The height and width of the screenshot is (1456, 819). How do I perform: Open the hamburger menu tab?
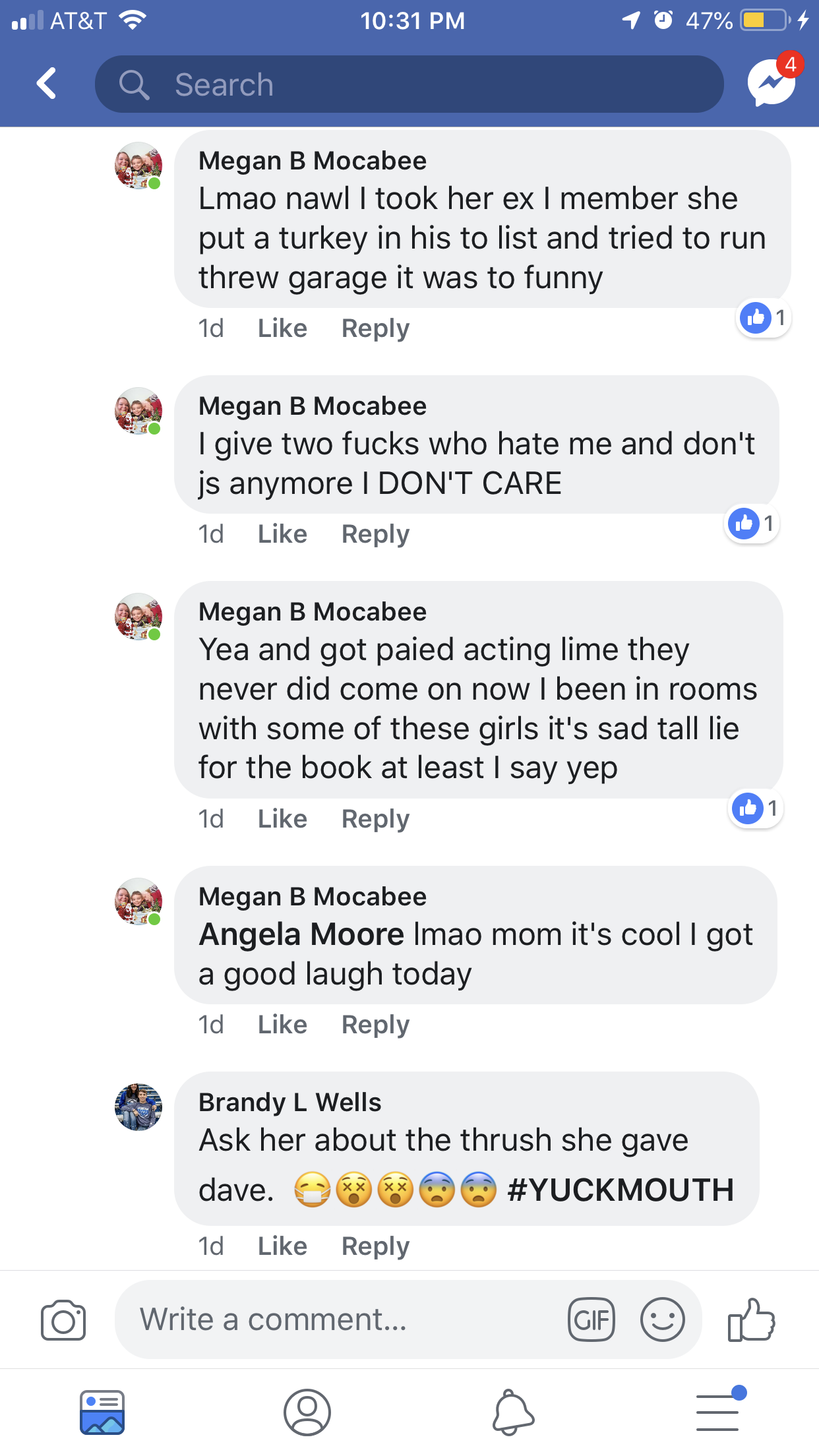718,1412
